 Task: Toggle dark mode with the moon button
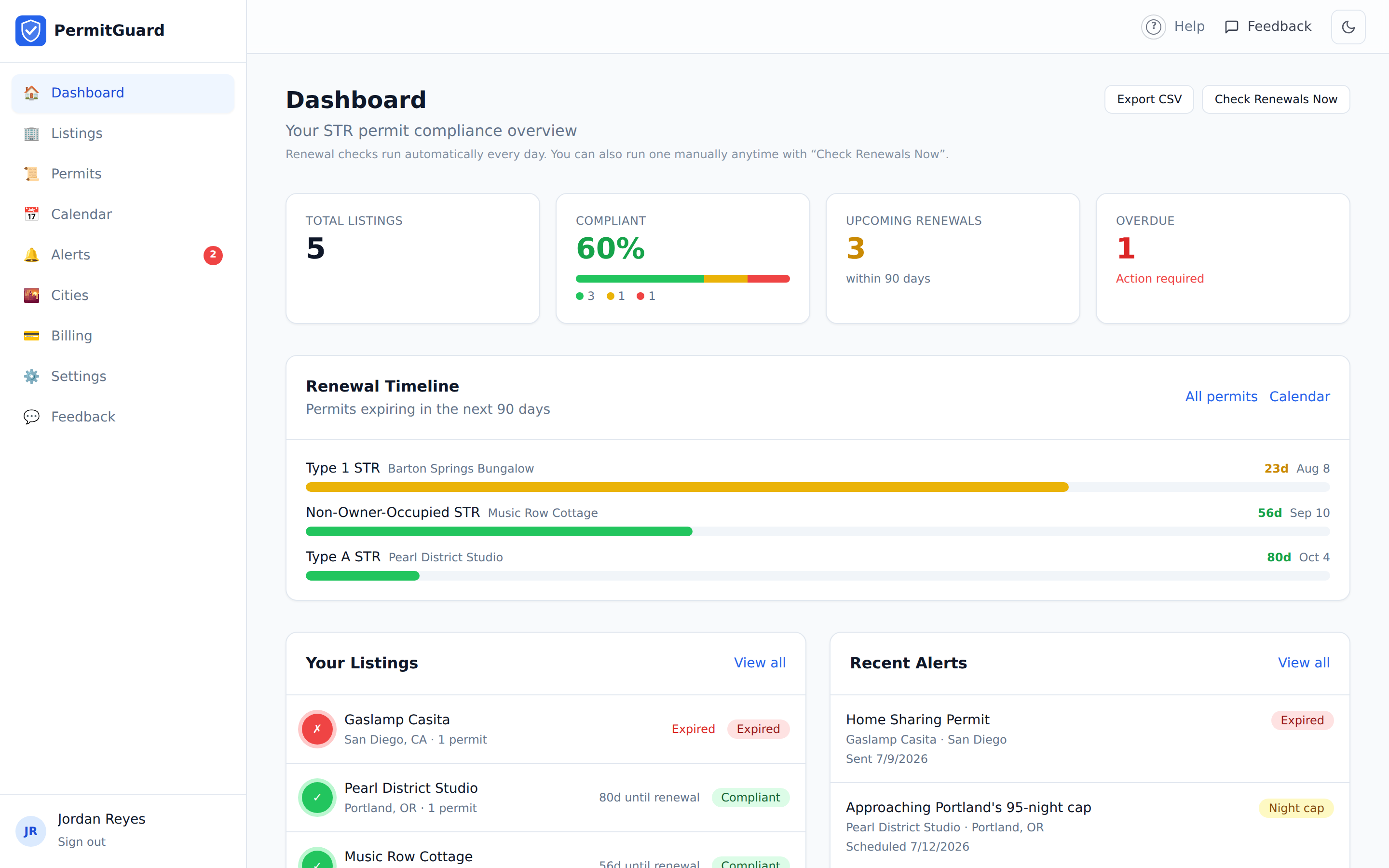click(x=1348, y=27)
